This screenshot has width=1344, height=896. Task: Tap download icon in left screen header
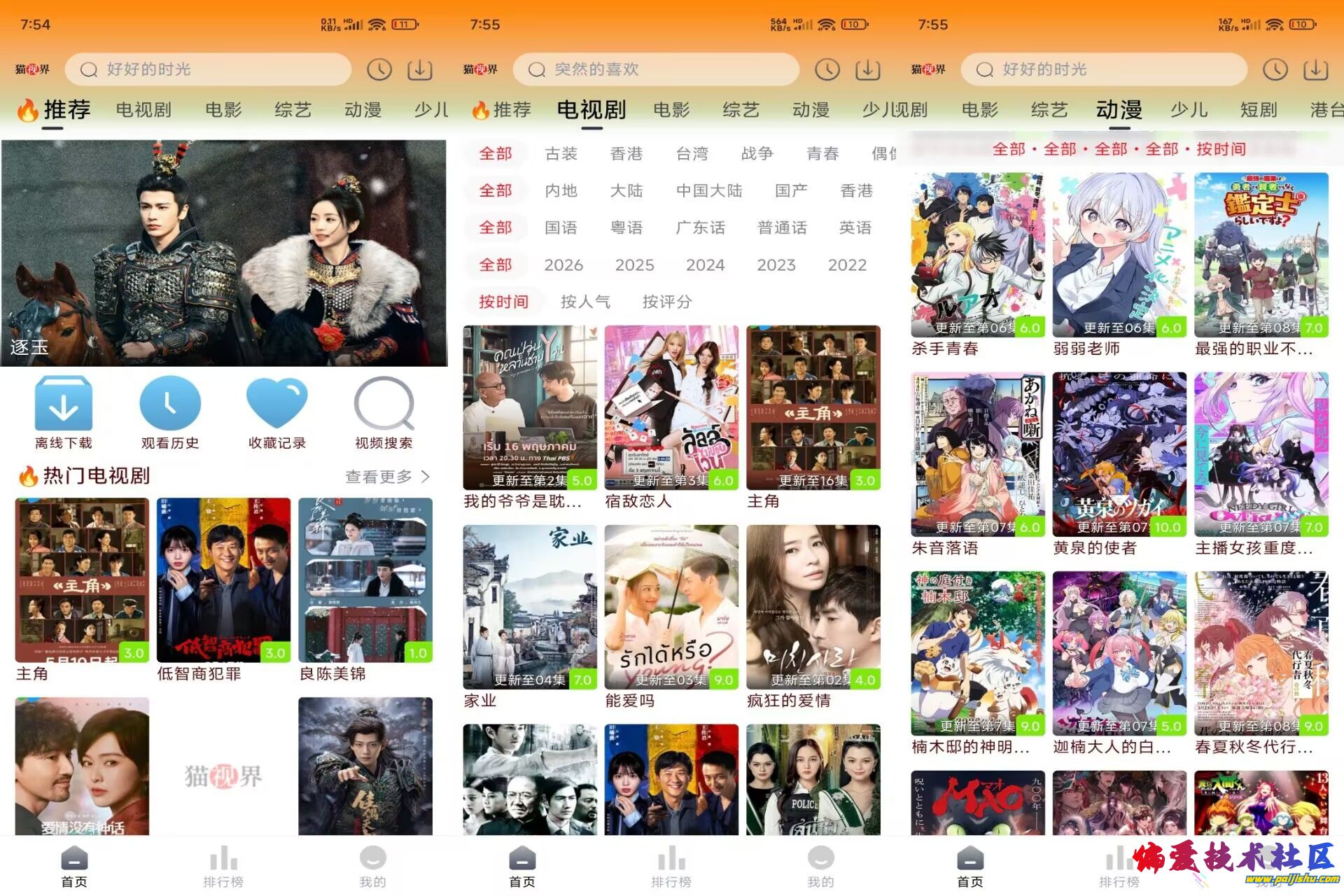click(x=420, y=69)
